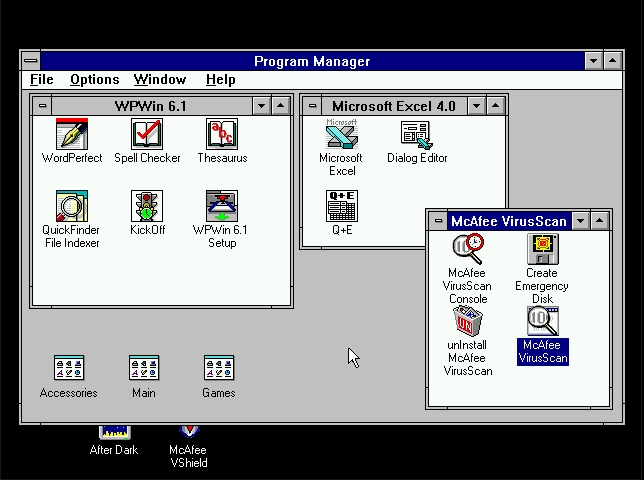Screen dimensions: 644x480
Task: Maximize the Microsoft Excel 4.0 window
Action: 496,106
